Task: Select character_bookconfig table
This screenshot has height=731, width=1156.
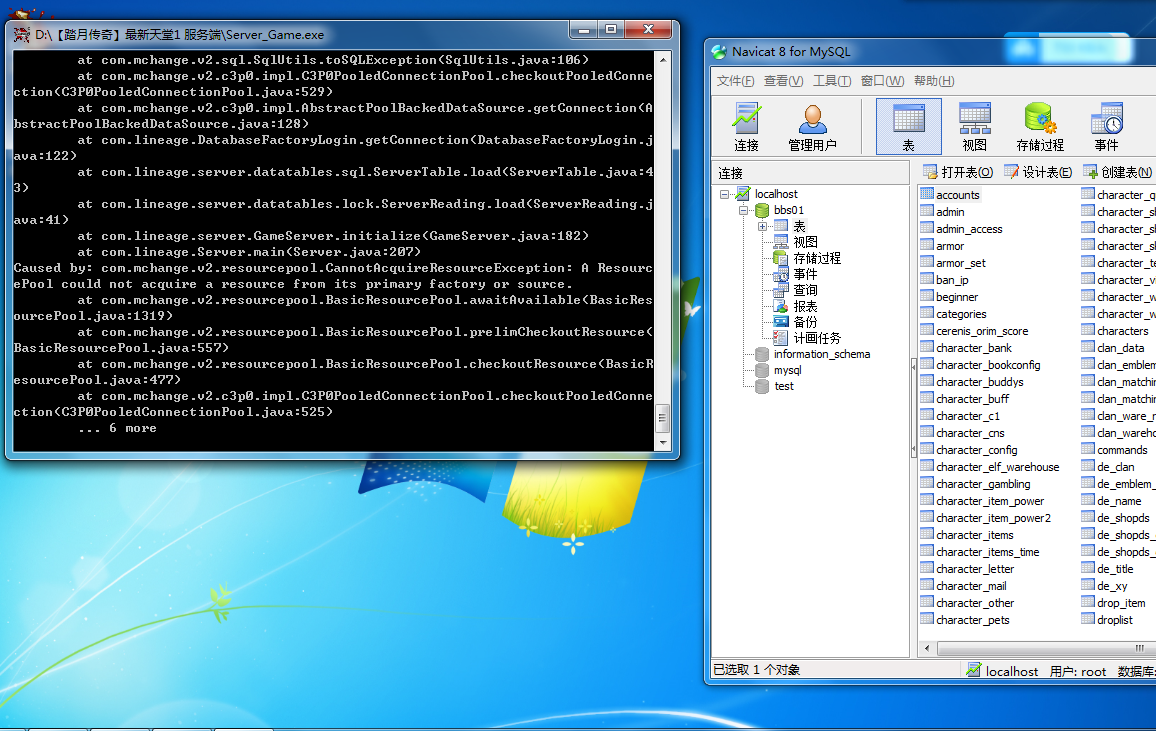Action: 988,365
